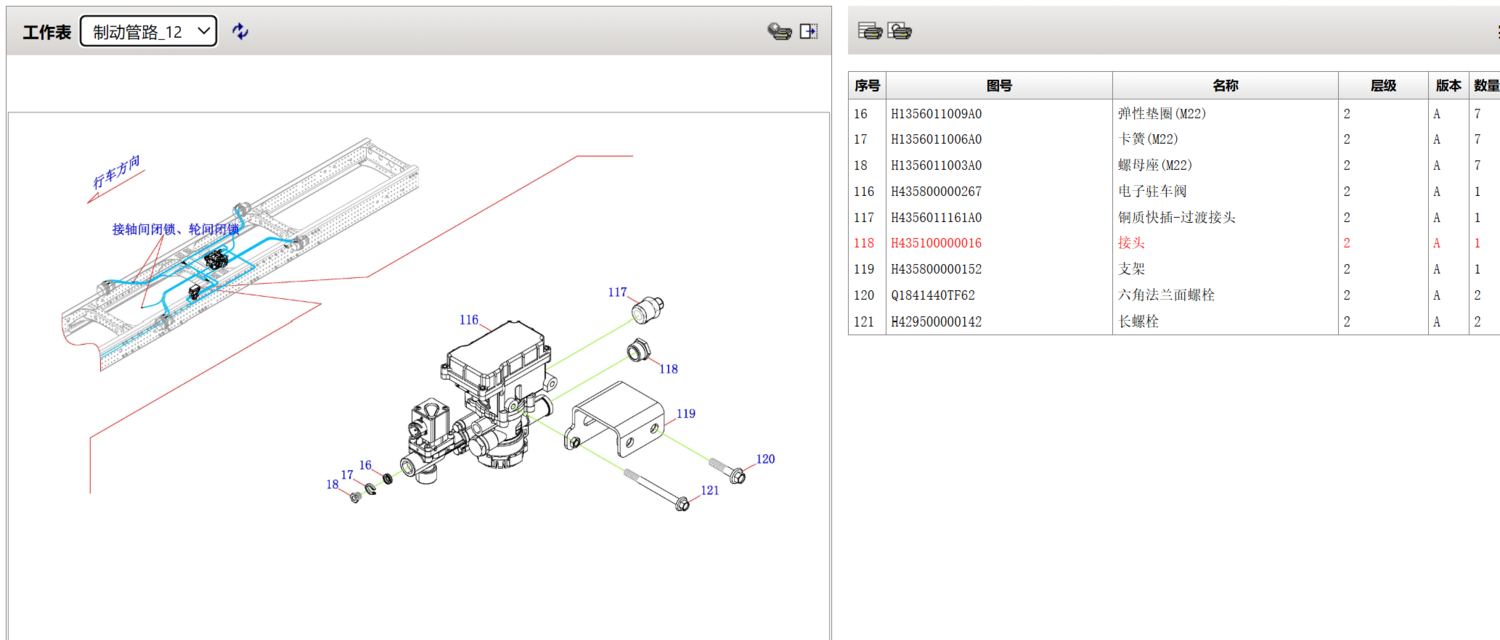
Task: Click callout number 119 for the bracket
Action: [x=685, y=413]
